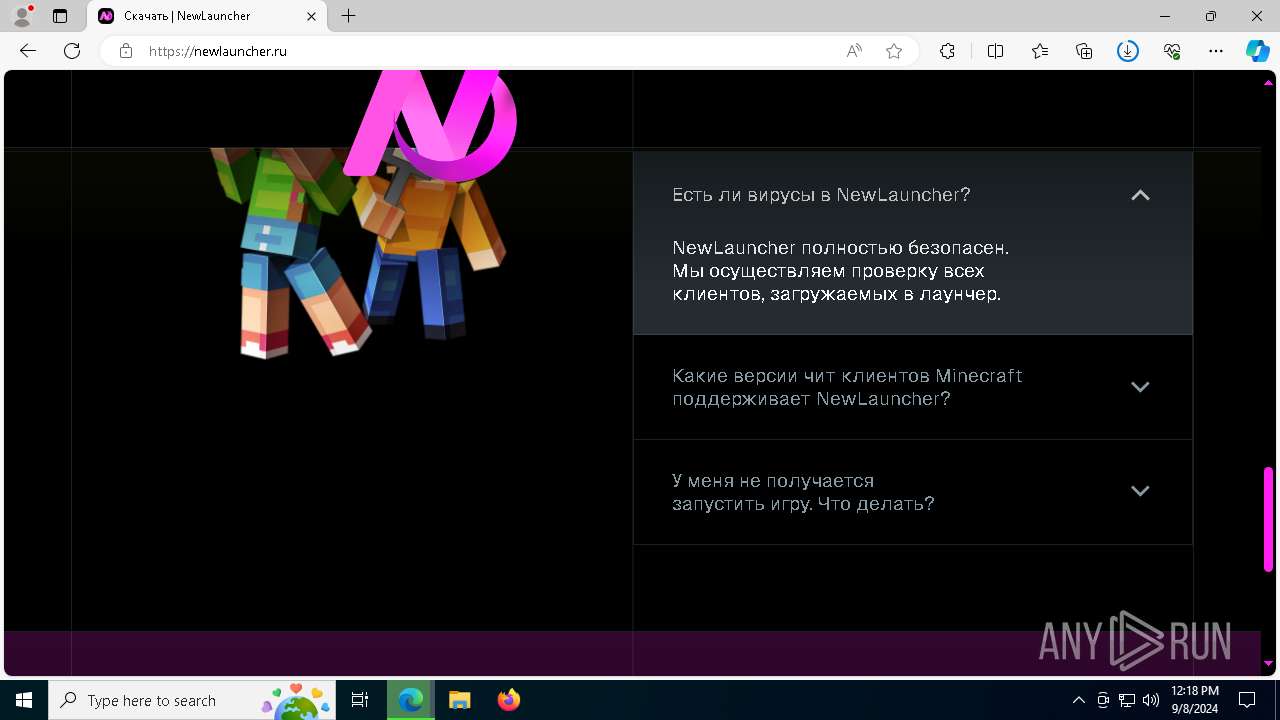Click the taskbar search box
The width and height of the screenshot is (1280, 720).
coord(194,700)
